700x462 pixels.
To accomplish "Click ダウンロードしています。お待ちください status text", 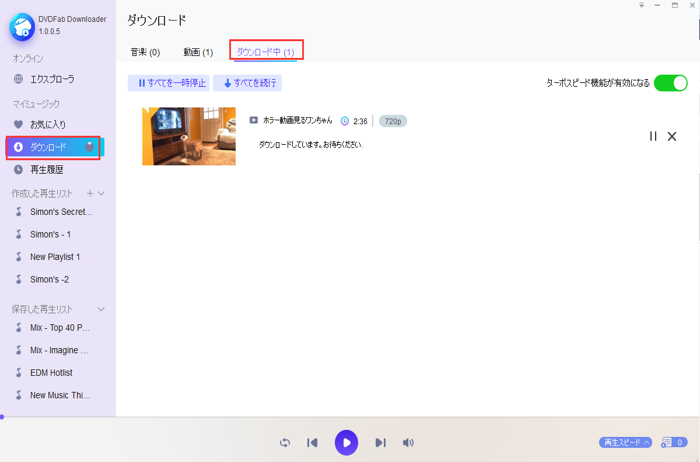I will click(x=311, y=145).
